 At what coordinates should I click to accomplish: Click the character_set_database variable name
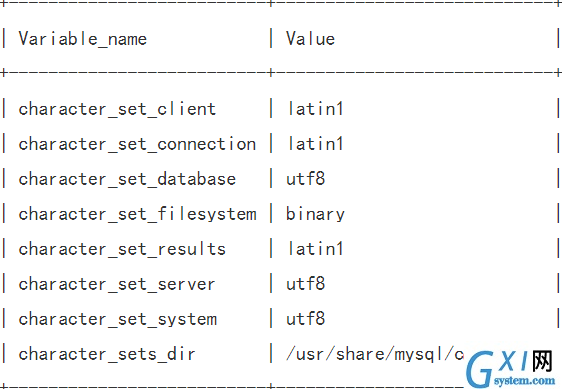(127, 179)
